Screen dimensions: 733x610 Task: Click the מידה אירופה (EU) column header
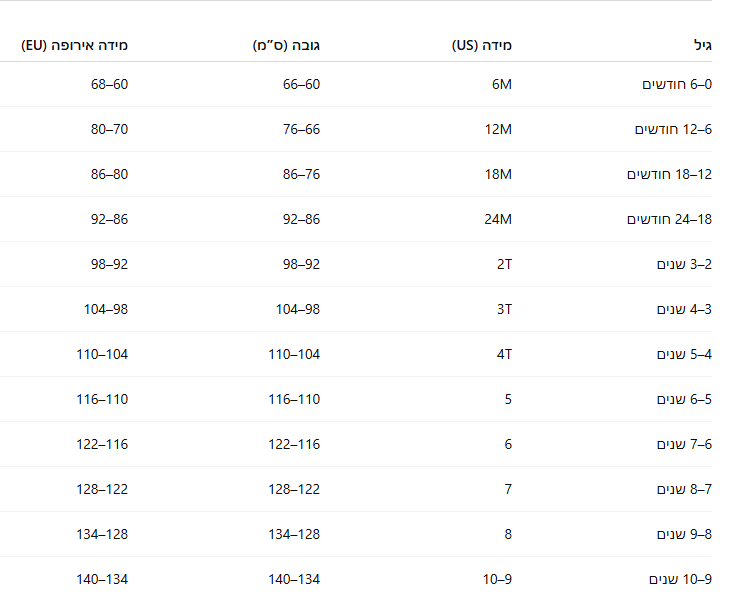point(74,45)
